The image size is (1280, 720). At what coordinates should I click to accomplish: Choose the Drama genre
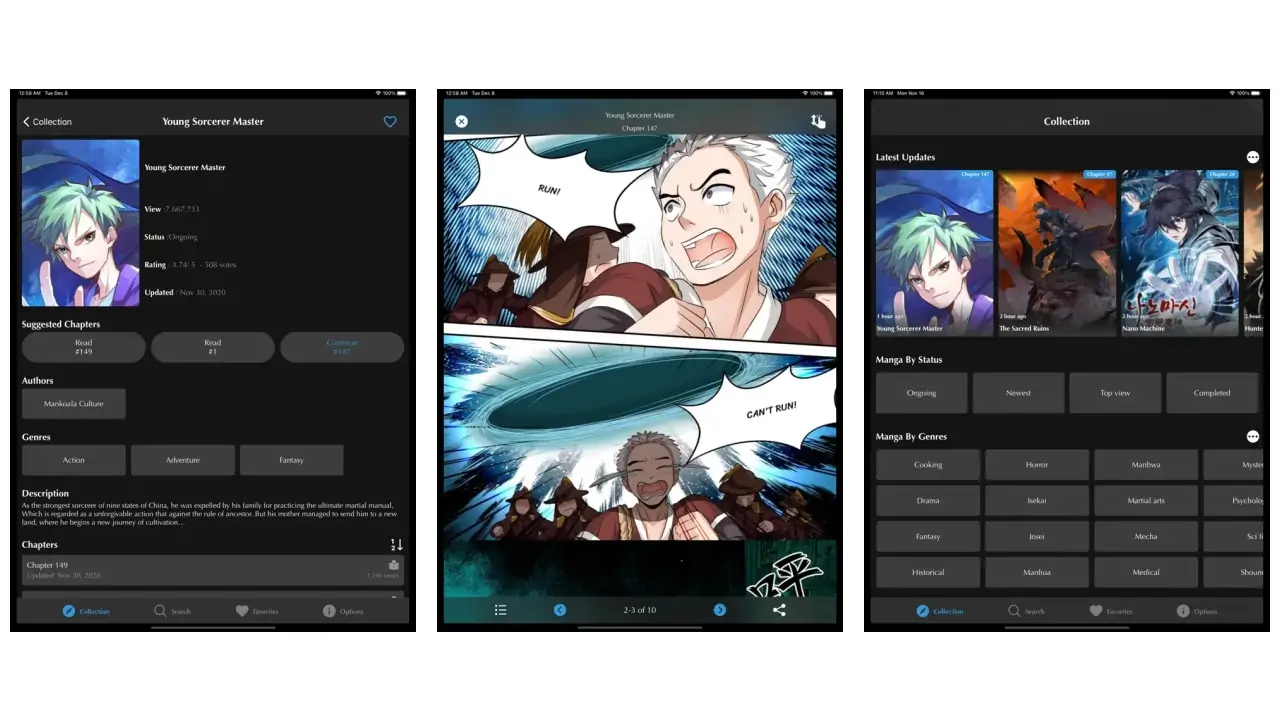[x=928, y=501]
